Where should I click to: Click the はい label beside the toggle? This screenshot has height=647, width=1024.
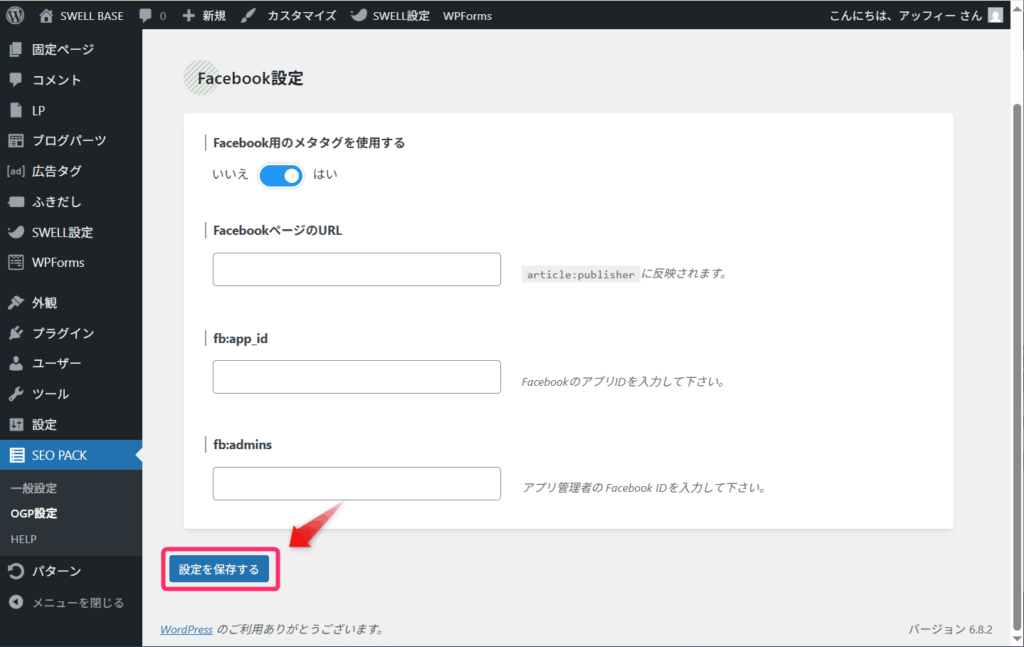click(325, 174)
